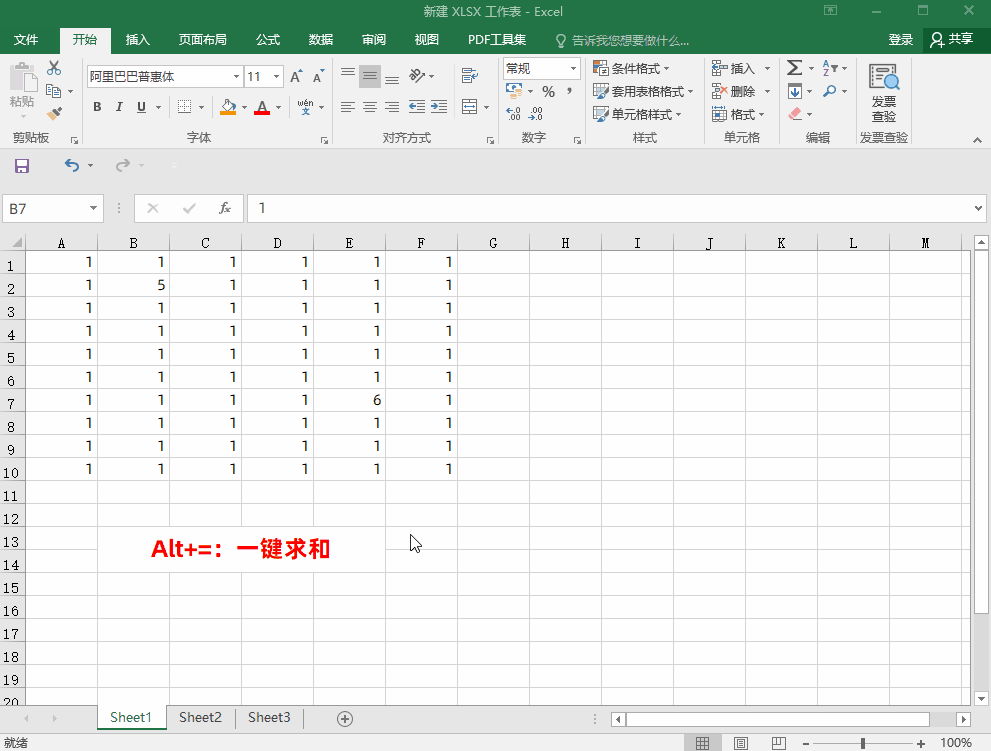
Task: Undo the last action
Action: pos(71,166)
